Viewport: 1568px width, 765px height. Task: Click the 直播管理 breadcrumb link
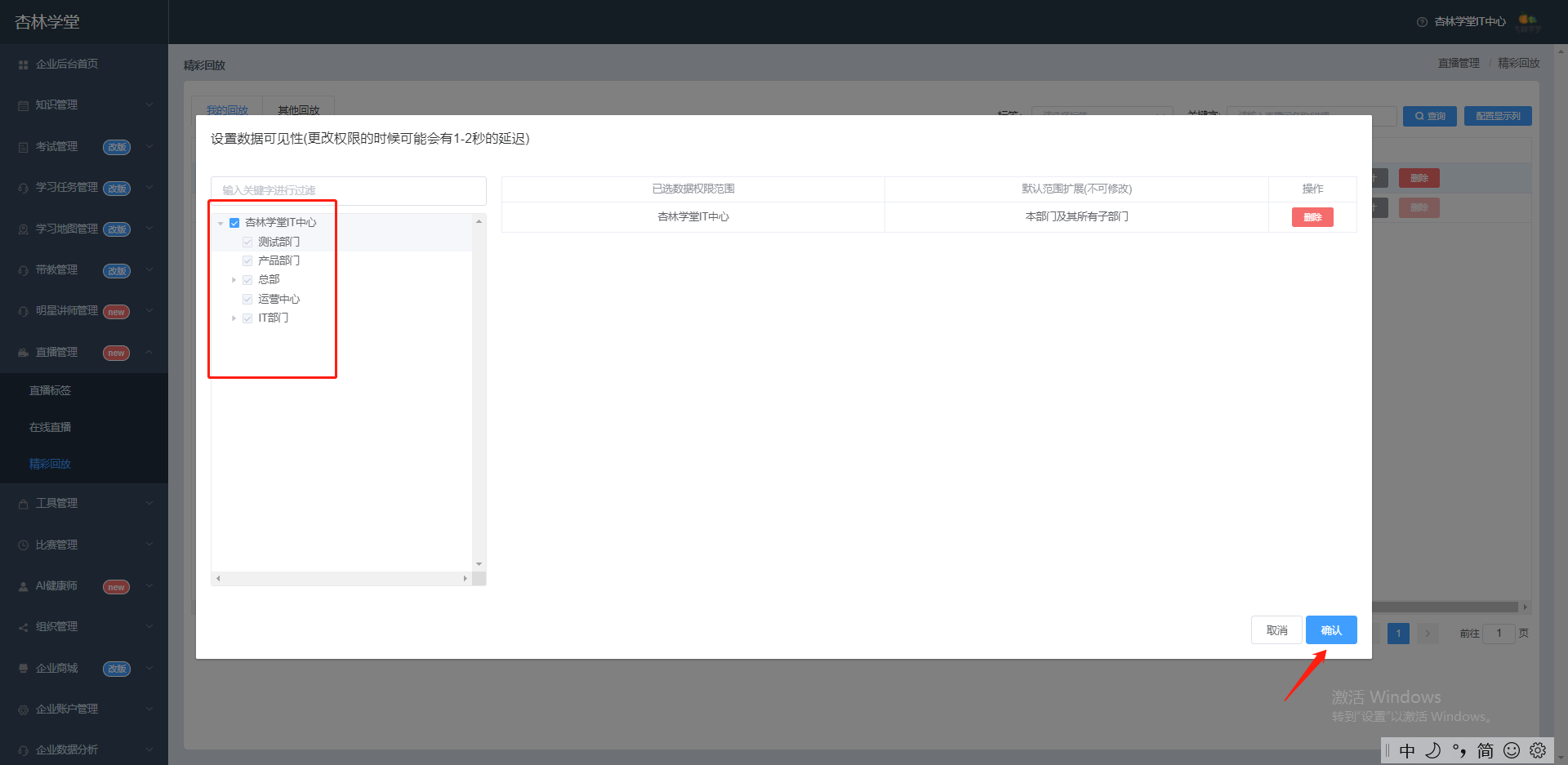(x=1459, y=63)
